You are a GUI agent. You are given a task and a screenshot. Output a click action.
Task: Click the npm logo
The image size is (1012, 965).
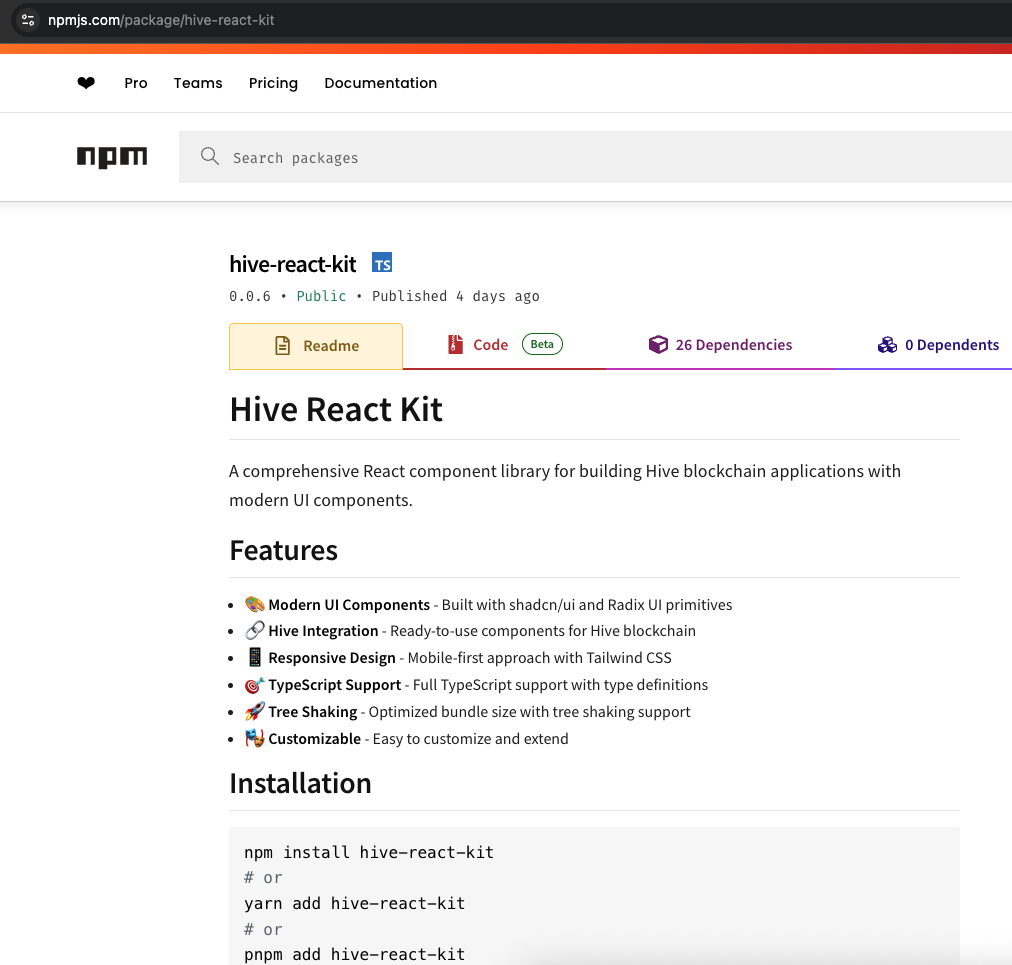tap(111, 157)
